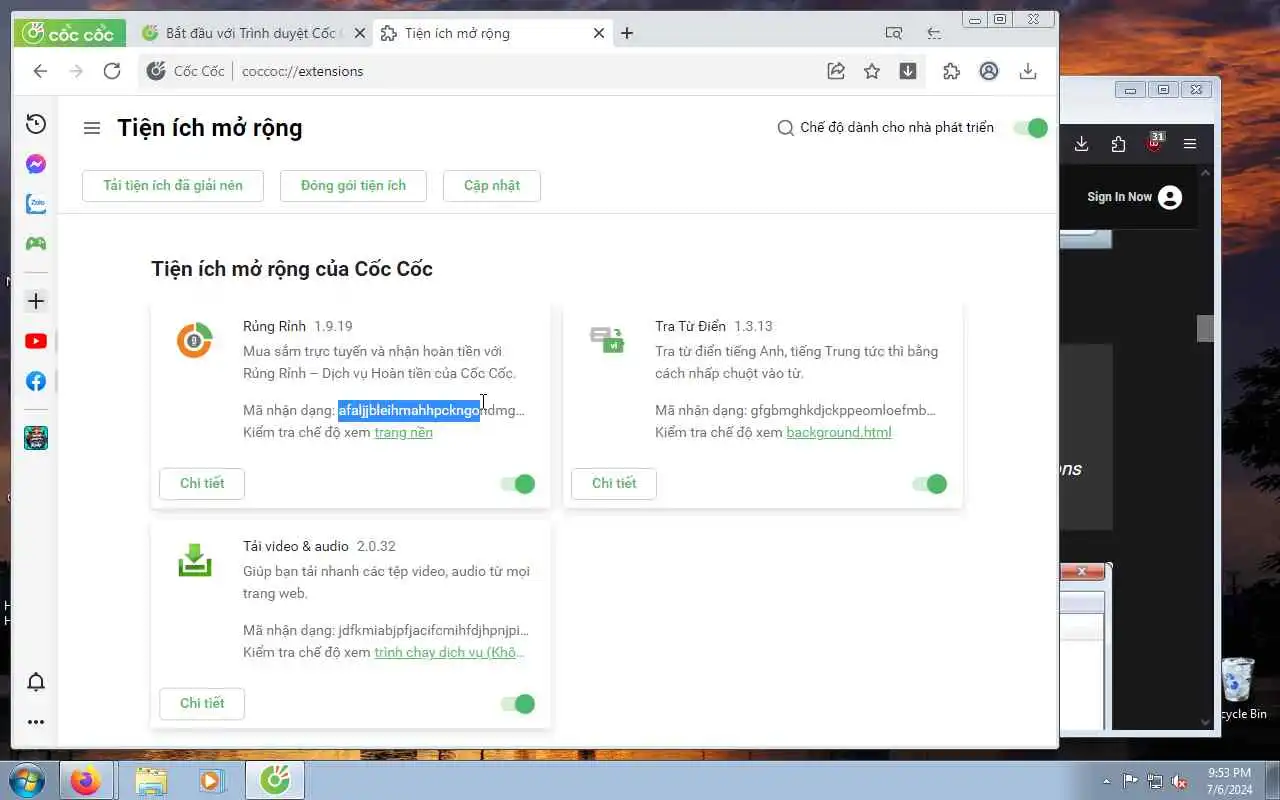Image resolution: width=1280 pixels, height=800 pixels.
Task: Open the extensions puzzle icon
Action: pyautogui.click(x=952, y=71)
